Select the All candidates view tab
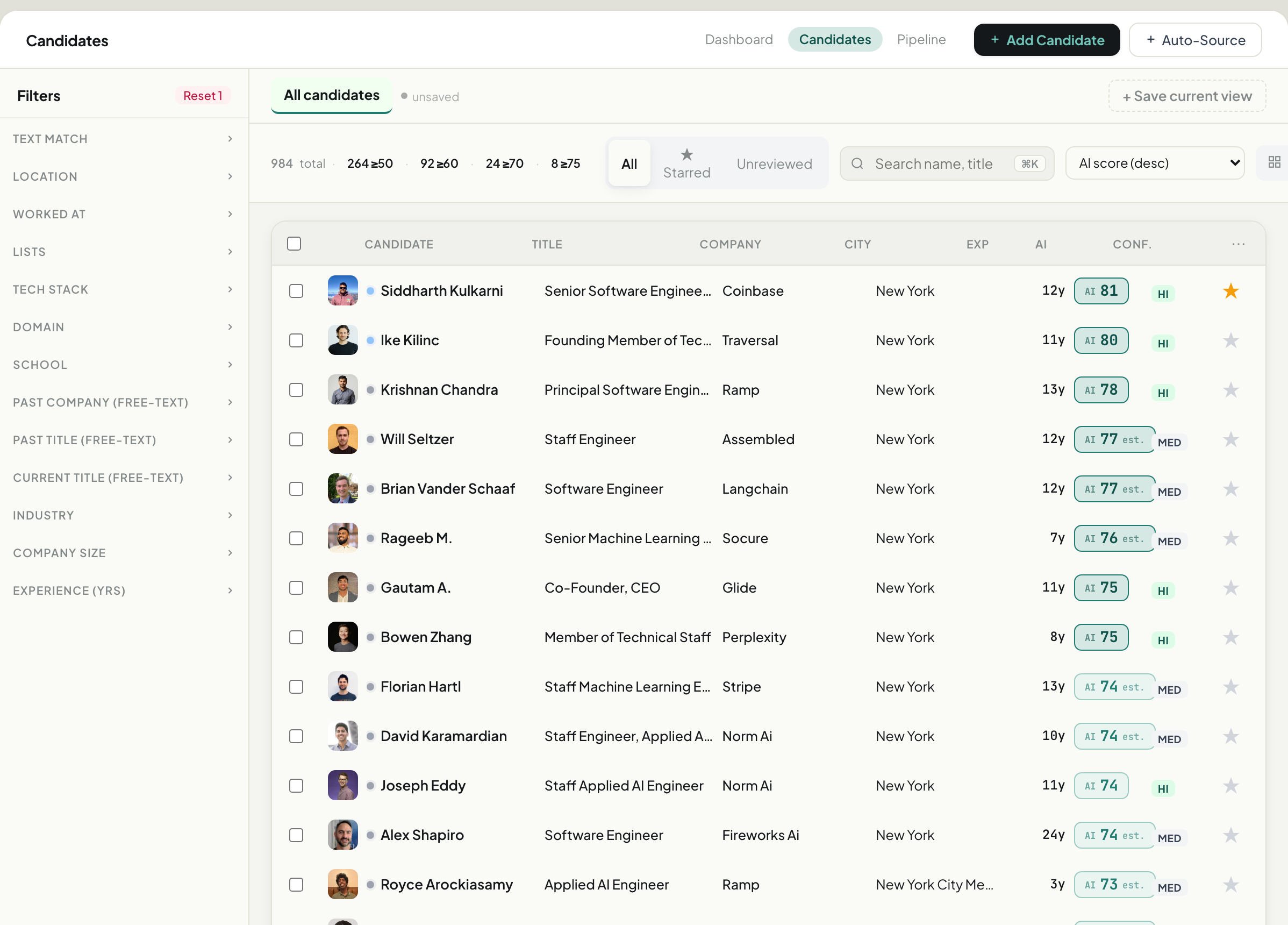This screenshot has height=925, width=1288. pyautogui.click(x=332, y=95)
